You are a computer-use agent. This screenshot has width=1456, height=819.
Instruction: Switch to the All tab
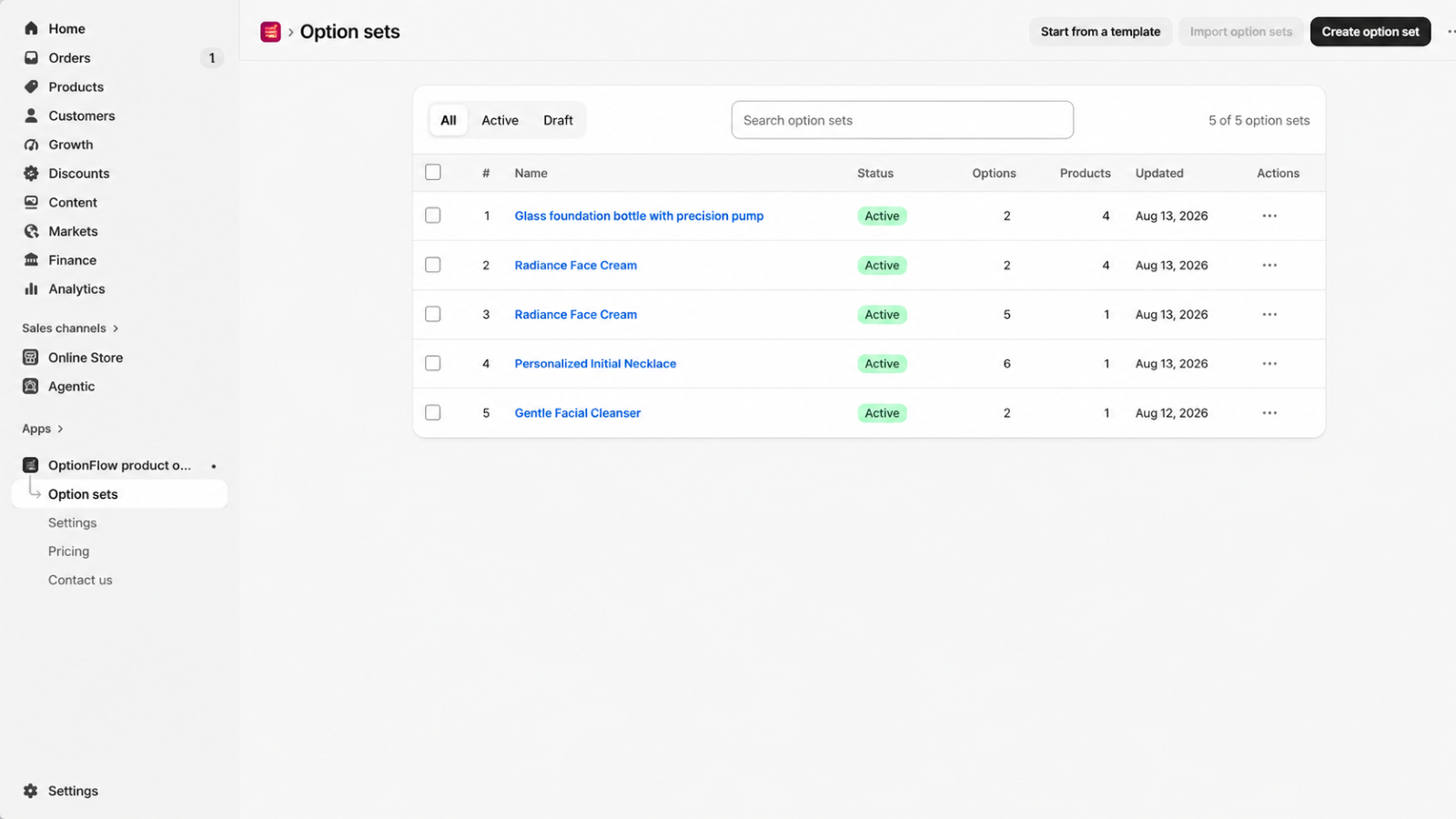(x=449, y=120)
